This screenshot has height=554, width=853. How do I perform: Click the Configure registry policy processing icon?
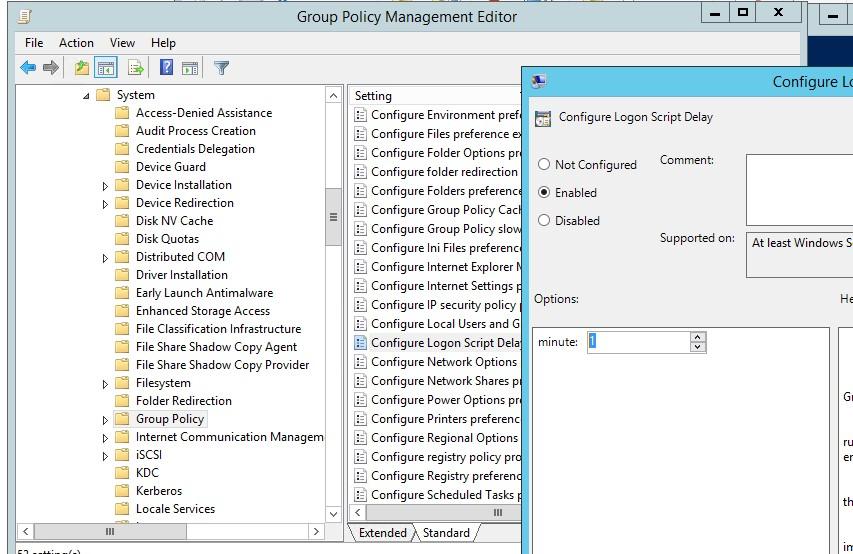tap(360, 457)
